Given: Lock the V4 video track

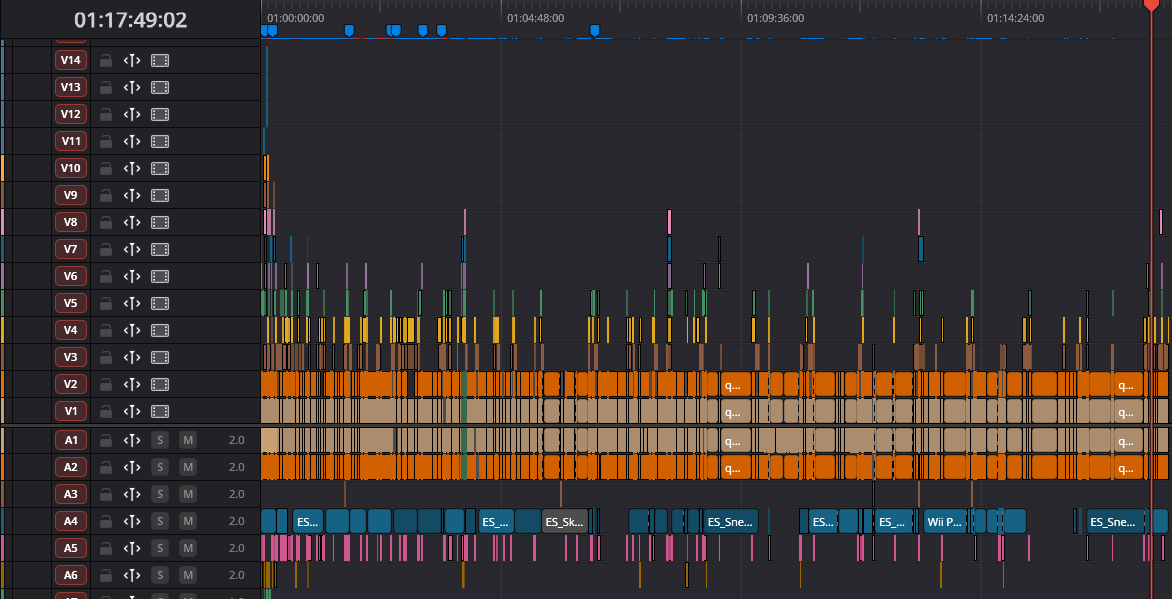Looking at the screenshot, I should 106,330.
